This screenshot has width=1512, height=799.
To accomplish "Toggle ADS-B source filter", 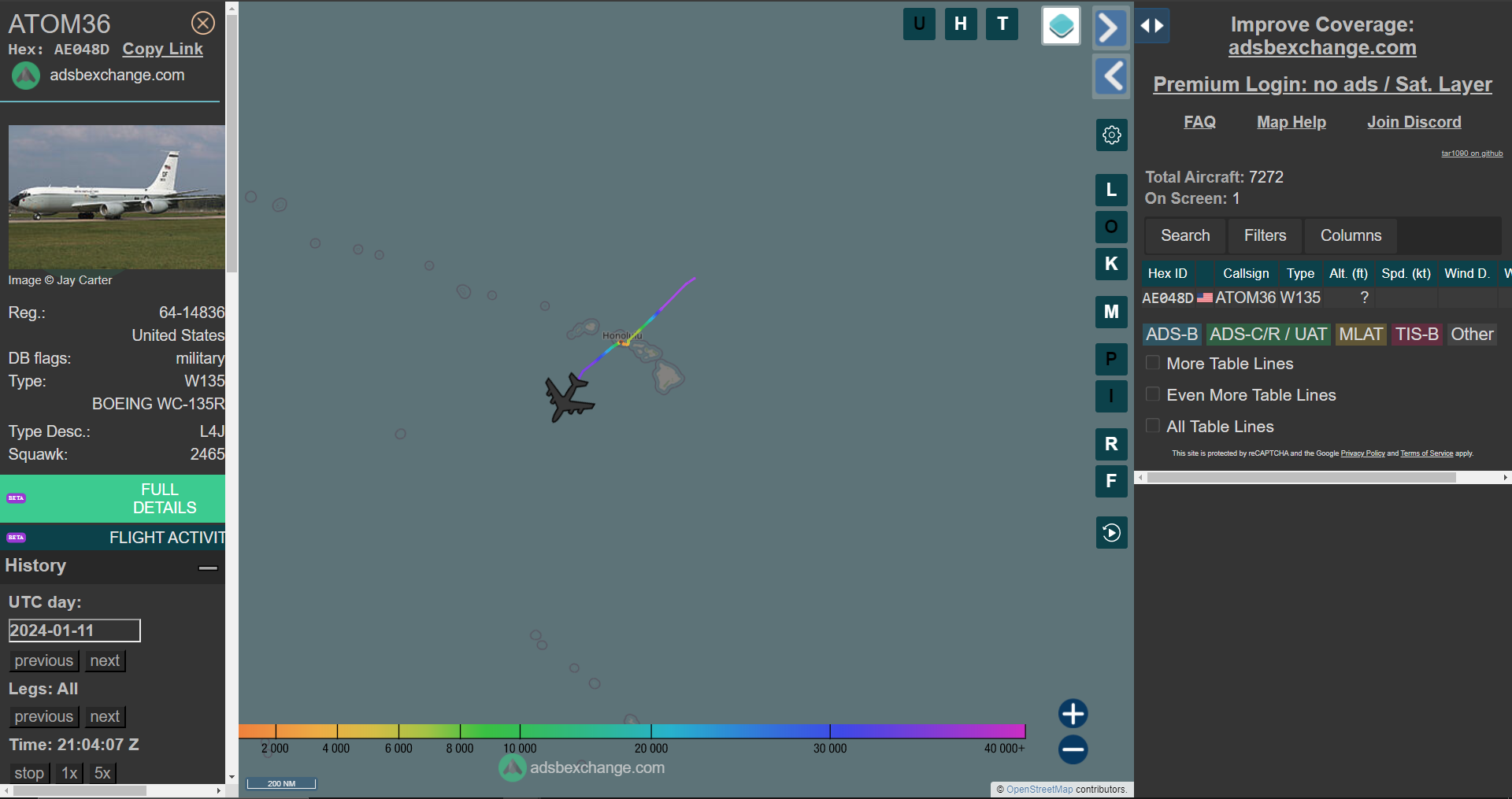I will coord(1172,335).
